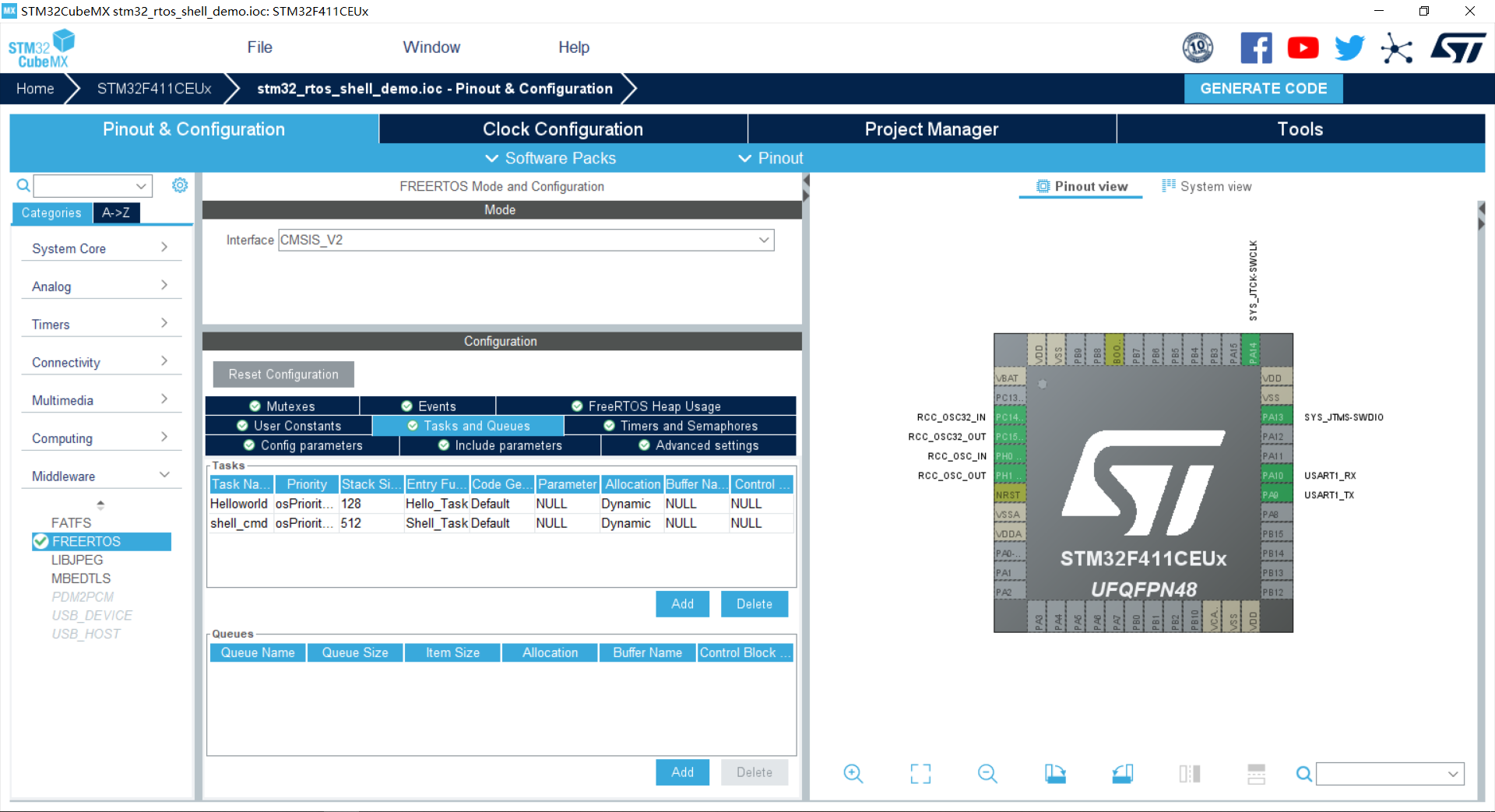
Task: Open the Config parameters tab
Action: (302, 445)
